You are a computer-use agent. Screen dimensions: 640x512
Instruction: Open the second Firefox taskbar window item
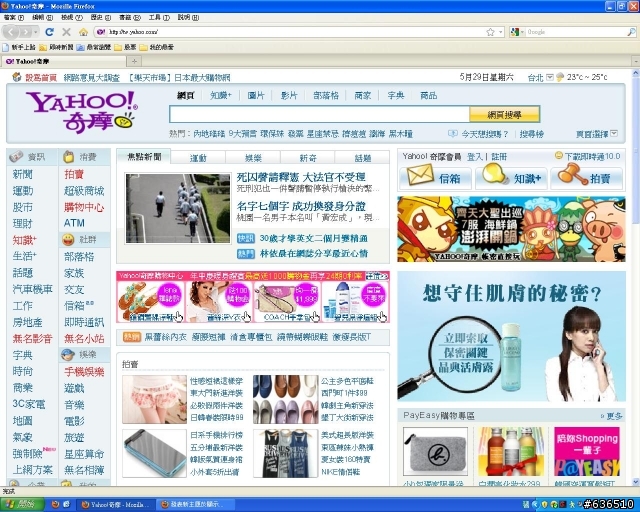[x=195, y=504]
